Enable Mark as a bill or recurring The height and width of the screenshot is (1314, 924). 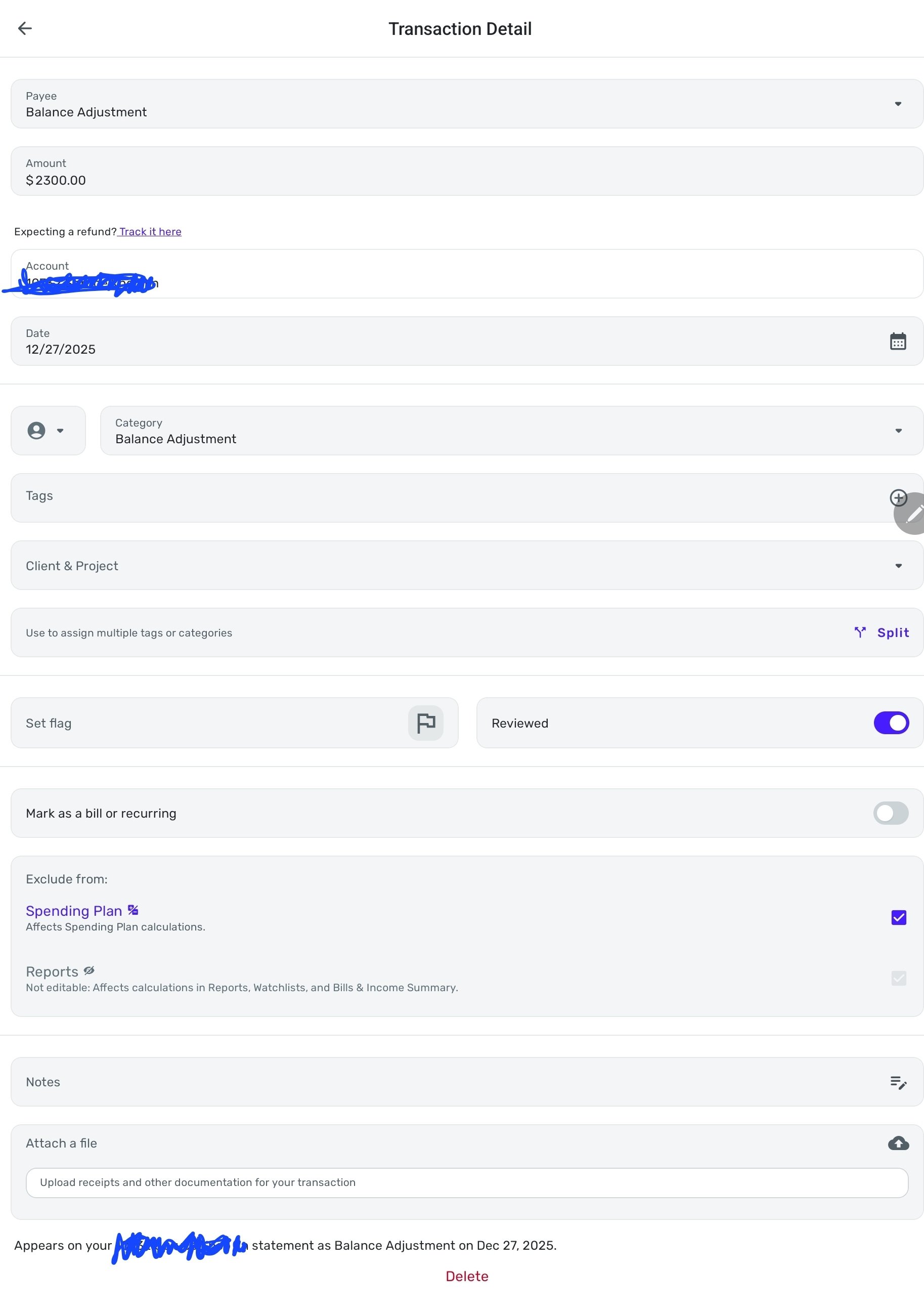(891, 813)
